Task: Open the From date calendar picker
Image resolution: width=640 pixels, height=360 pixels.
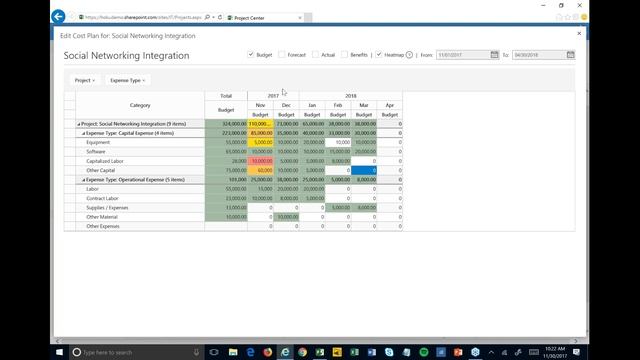Action: pyautogui.click(x=494, y=55)
